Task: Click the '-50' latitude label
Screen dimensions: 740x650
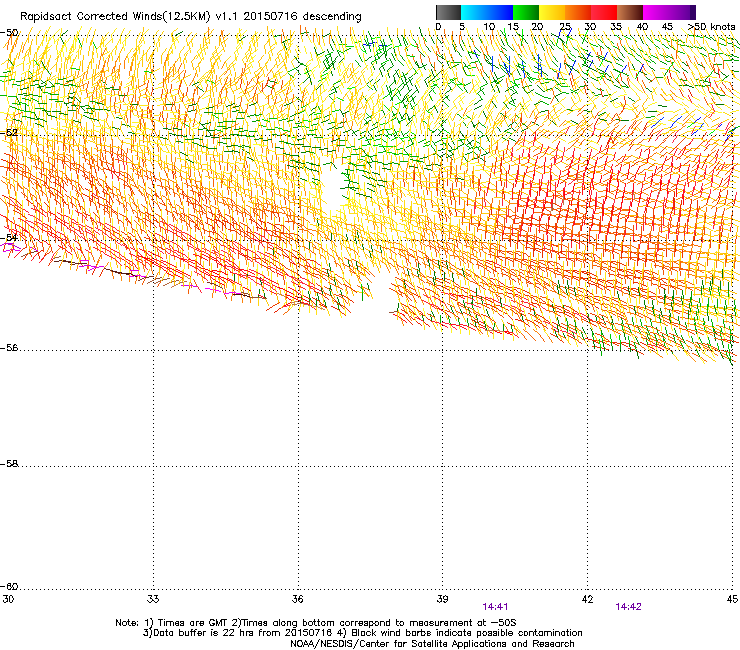Action: [x=9, y=33]
